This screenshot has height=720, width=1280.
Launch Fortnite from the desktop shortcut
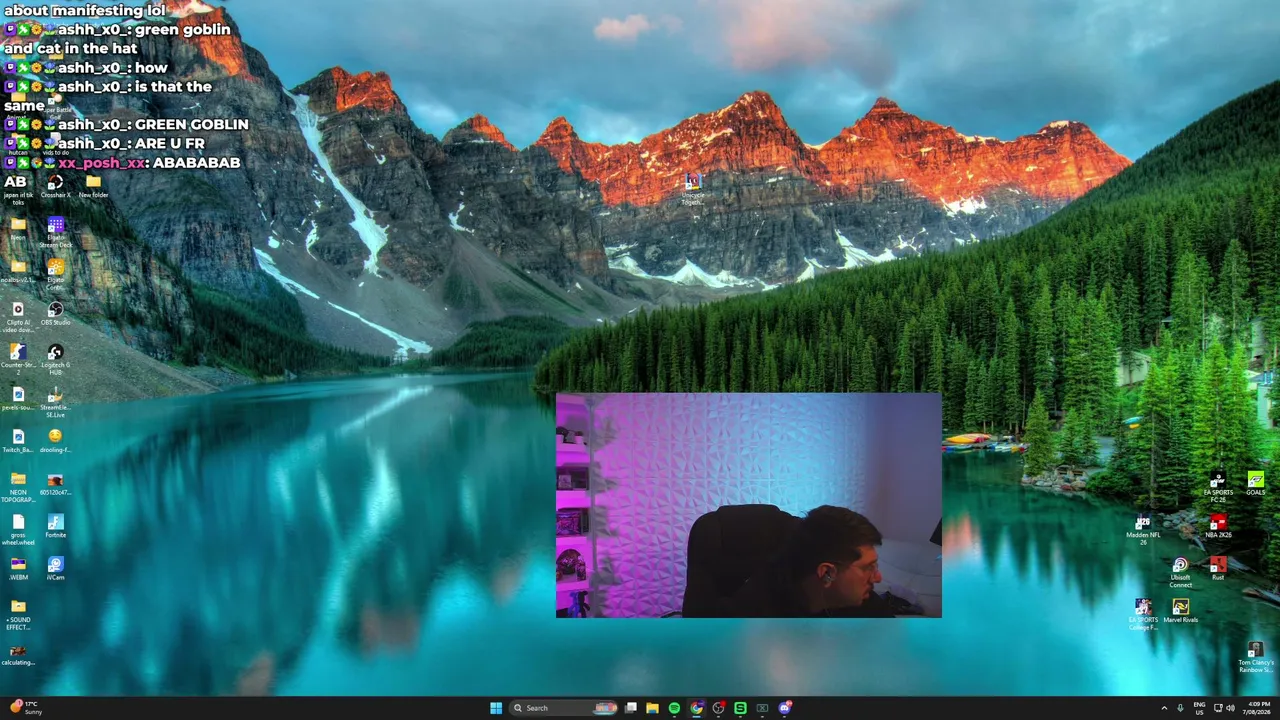(x=55, y=526)
